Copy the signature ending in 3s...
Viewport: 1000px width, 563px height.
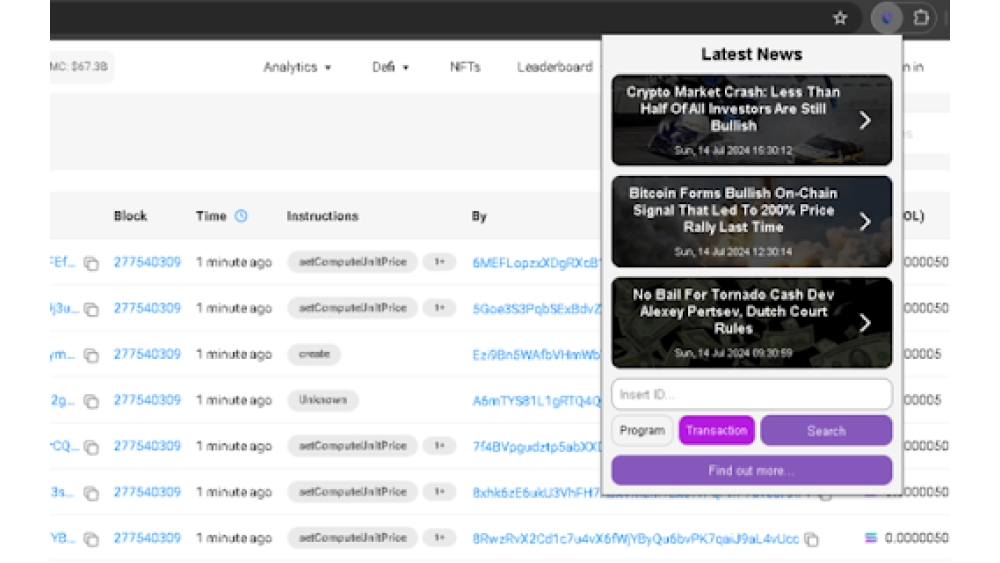pyautogui.click(x=91, y=493)
